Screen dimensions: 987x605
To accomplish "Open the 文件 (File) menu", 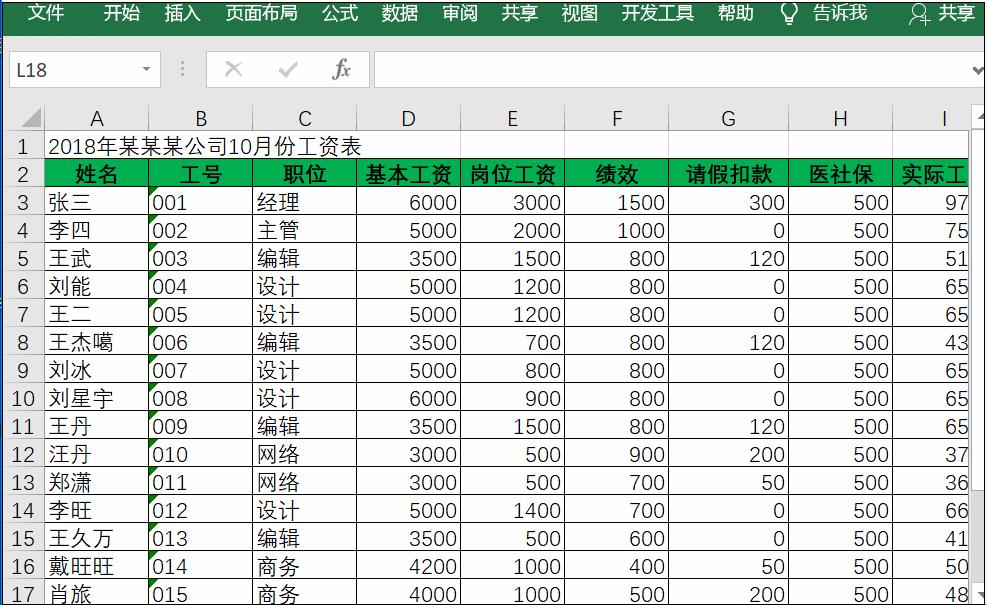I will point(45,15).
